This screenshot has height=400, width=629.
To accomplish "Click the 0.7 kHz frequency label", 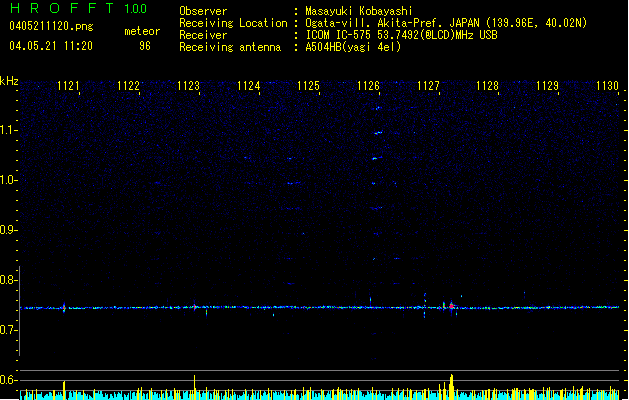I will 8,330.
